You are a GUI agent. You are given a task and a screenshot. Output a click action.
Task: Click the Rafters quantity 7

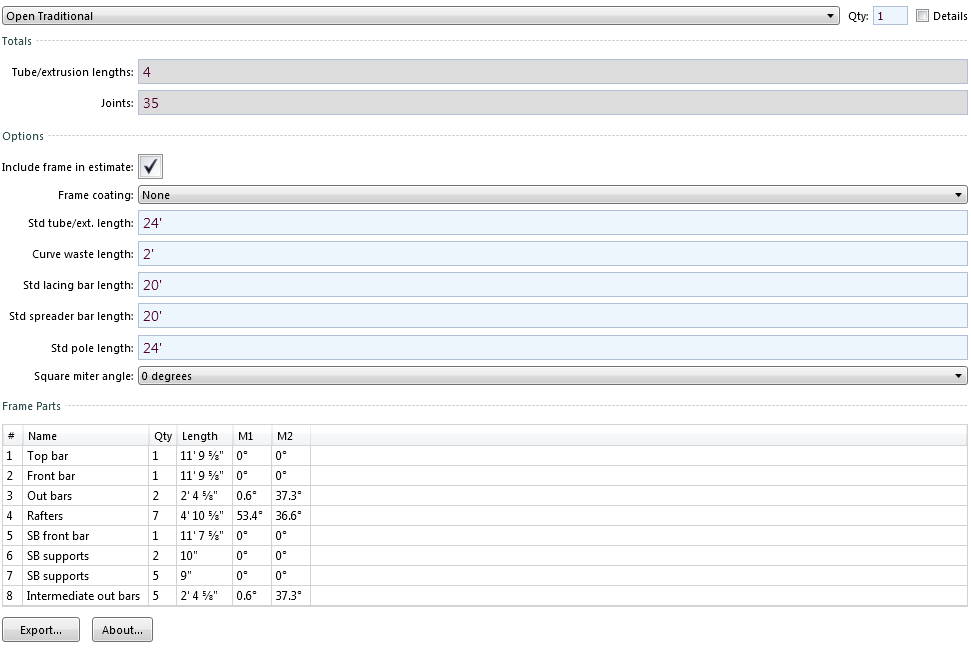155,515
